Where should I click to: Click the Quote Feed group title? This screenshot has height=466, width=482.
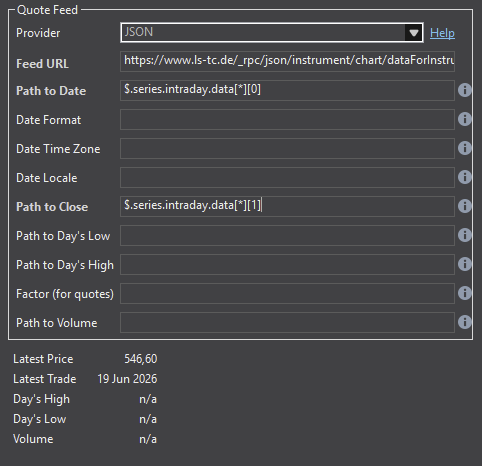47,10
